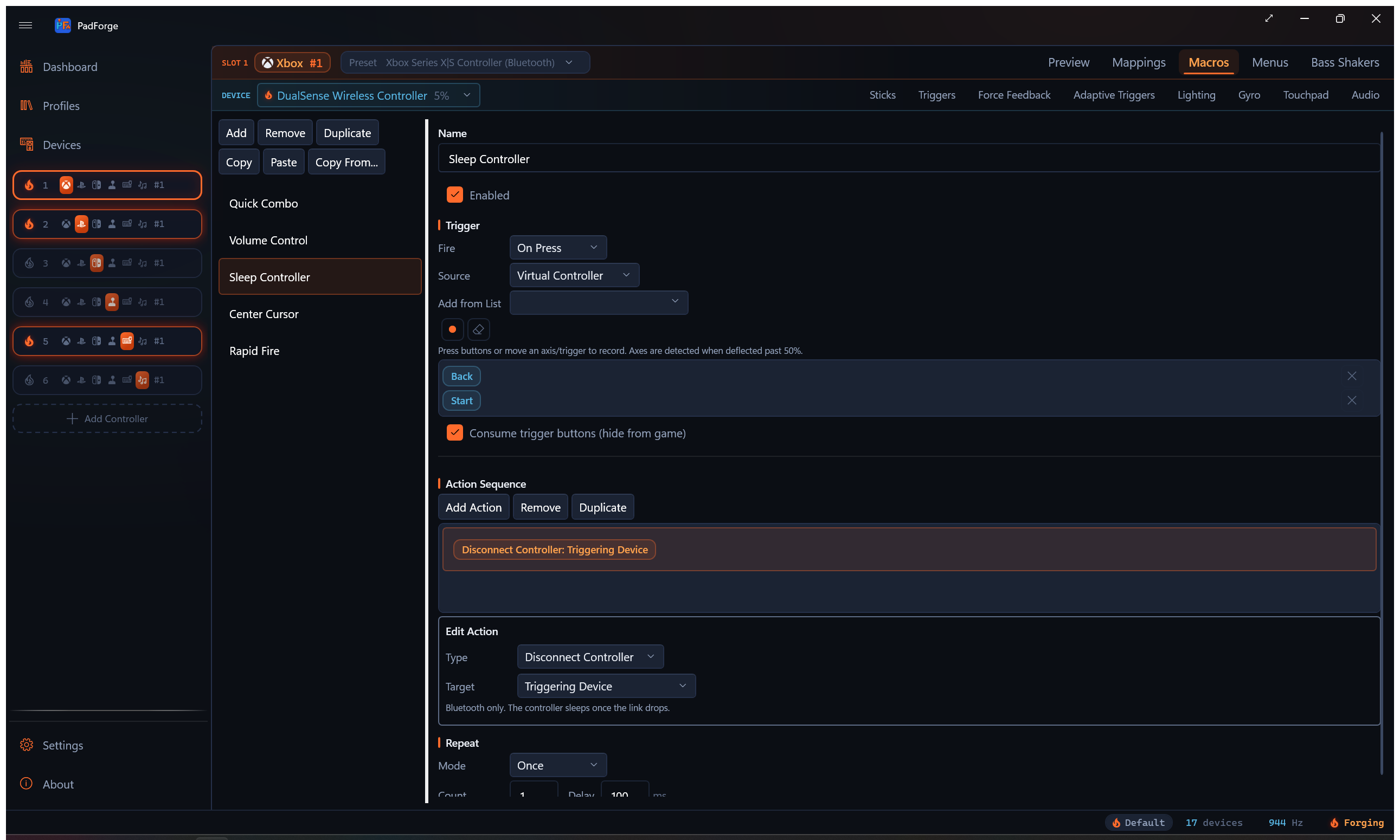The height and width of the screenshot is (840, 1400).
Task: Click highlighted keyboard-mouse icon in slot 5
Action: 127,341
